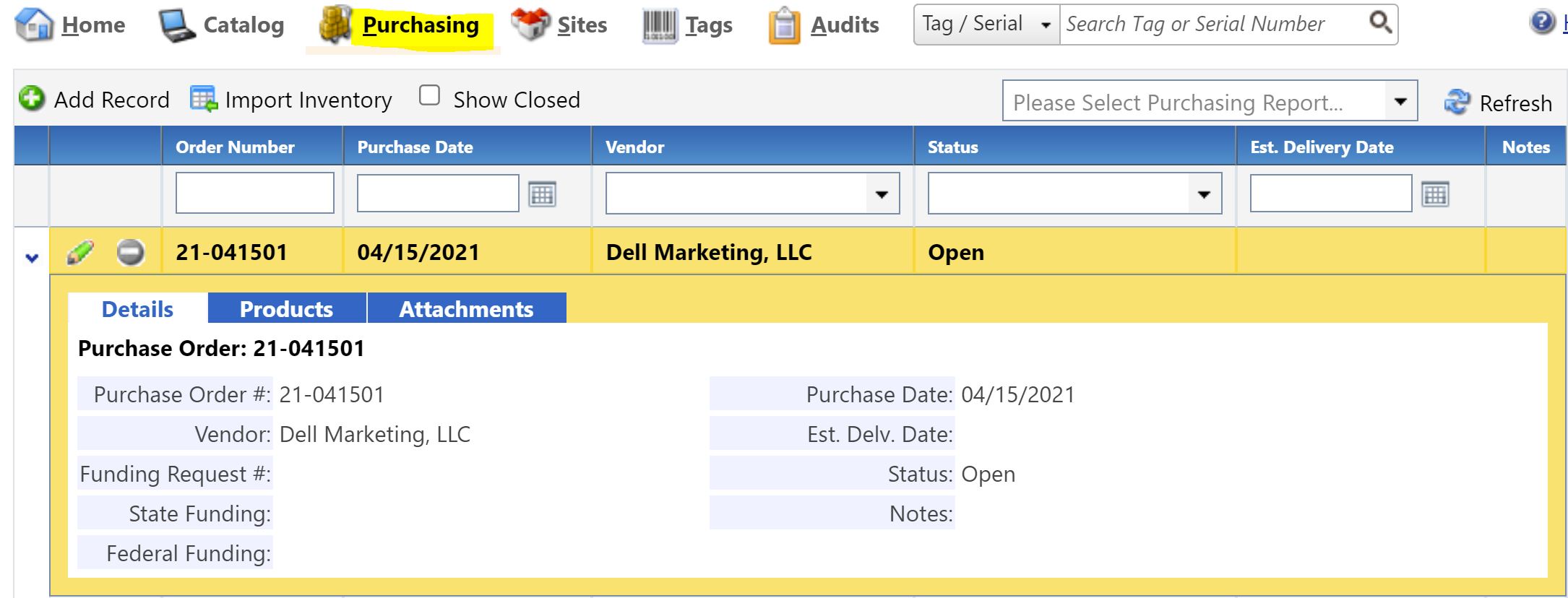Switch to the Attachments tab
This screenshot has height=598, width=1568.
tap(467, 308)
